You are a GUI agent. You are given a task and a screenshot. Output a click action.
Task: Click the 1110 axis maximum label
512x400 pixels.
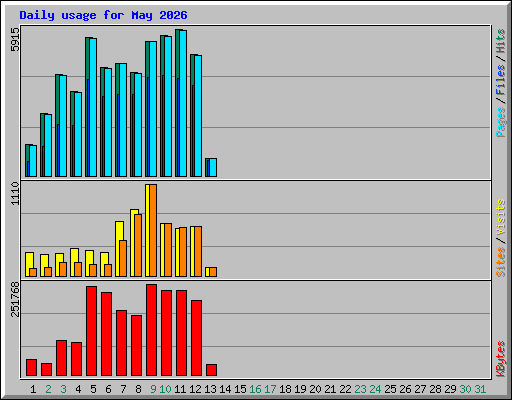15,193
